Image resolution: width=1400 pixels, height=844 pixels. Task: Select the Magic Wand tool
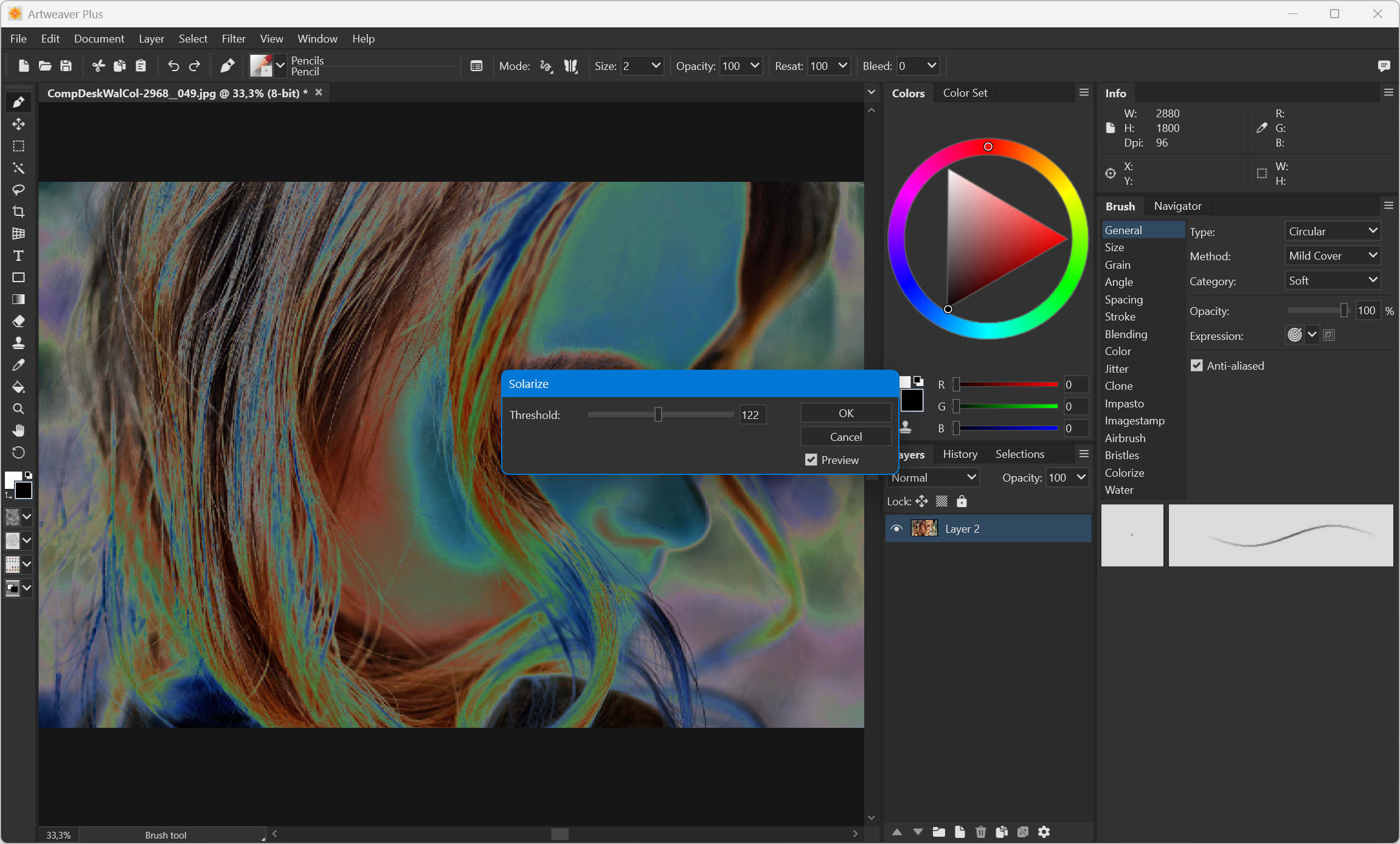18,168
